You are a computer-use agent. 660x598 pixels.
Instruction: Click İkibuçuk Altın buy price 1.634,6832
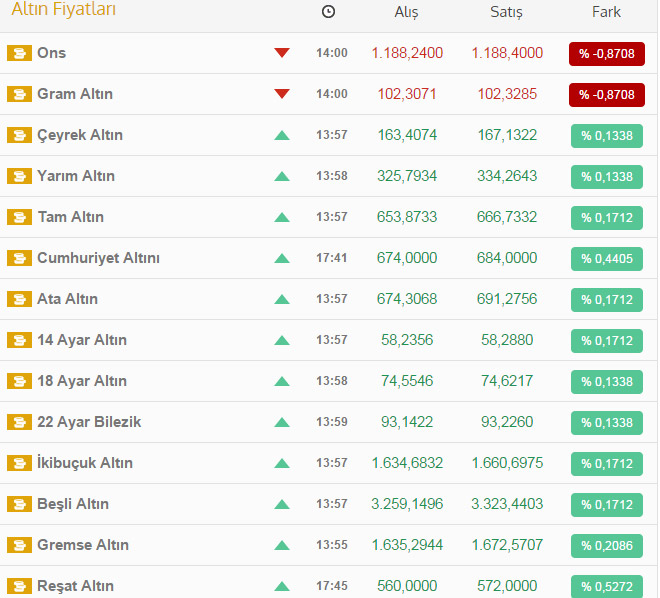point(407,463)
